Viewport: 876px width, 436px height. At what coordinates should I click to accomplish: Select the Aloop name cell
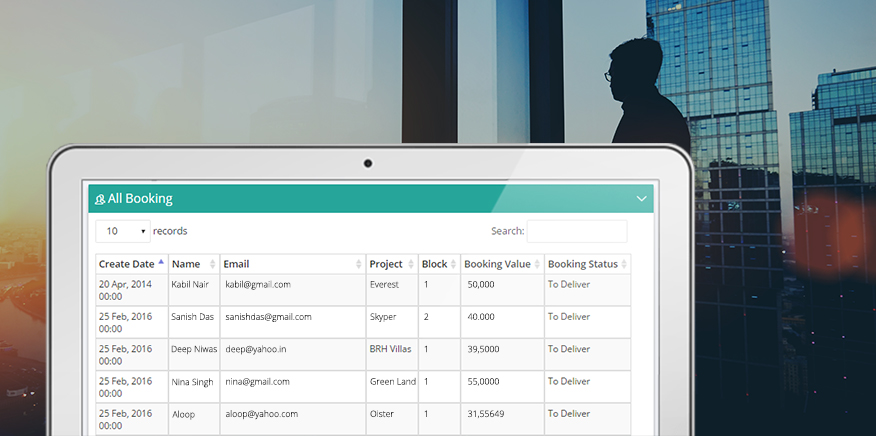point(194,419)
